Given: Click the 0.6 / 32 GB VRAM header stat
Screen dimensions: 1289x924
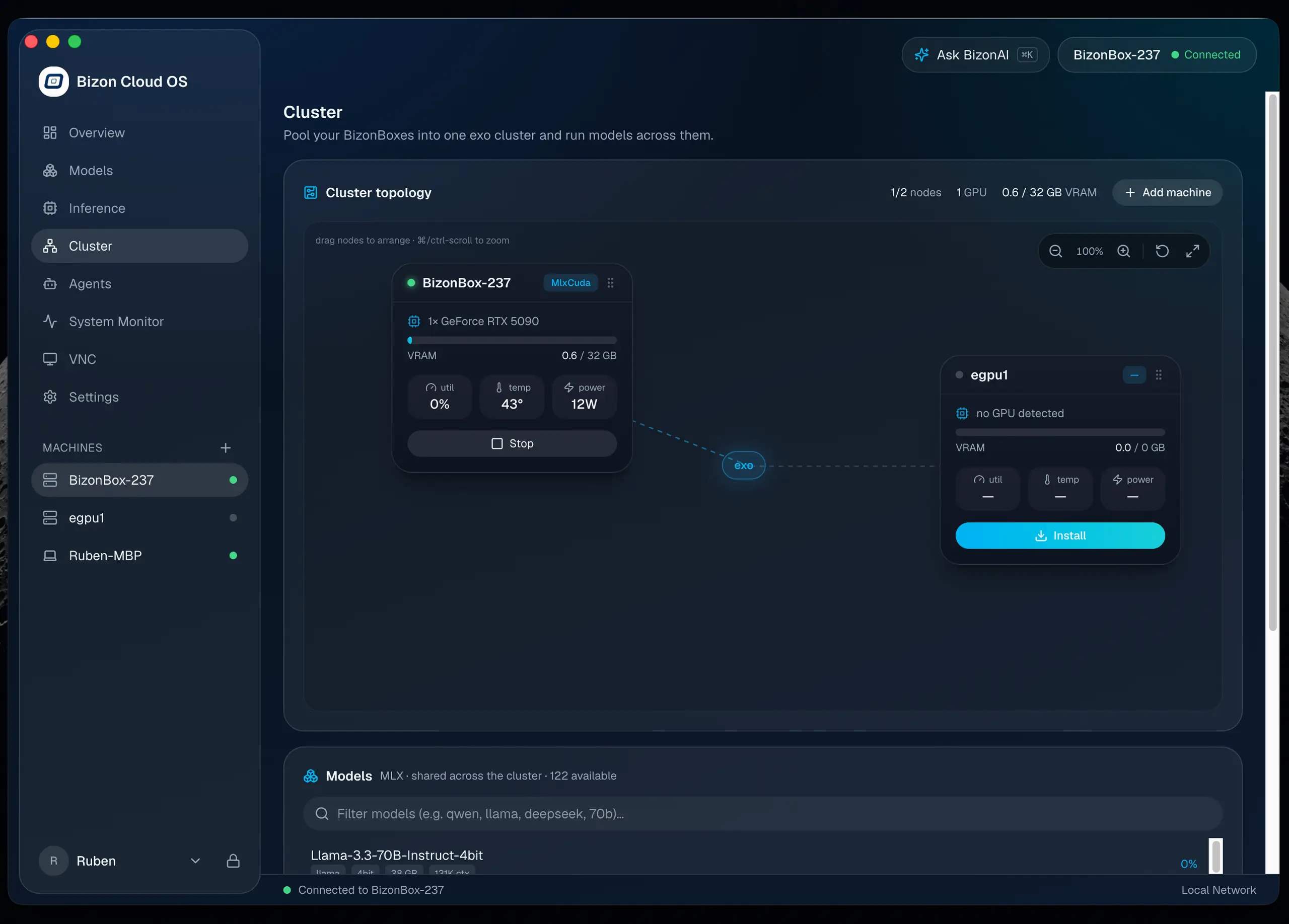Looking at the screenshot, I should (1049, 193).
